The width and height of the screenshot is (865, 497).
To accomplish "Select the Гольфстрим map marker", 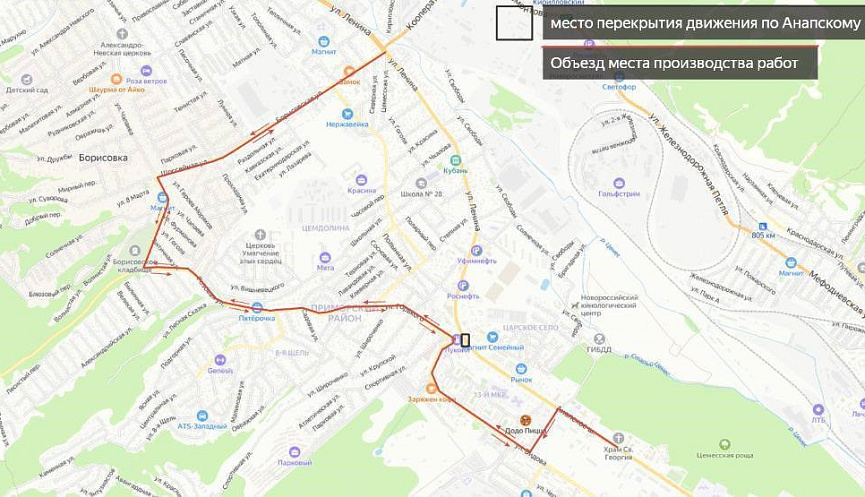I will tap(619, 184).
